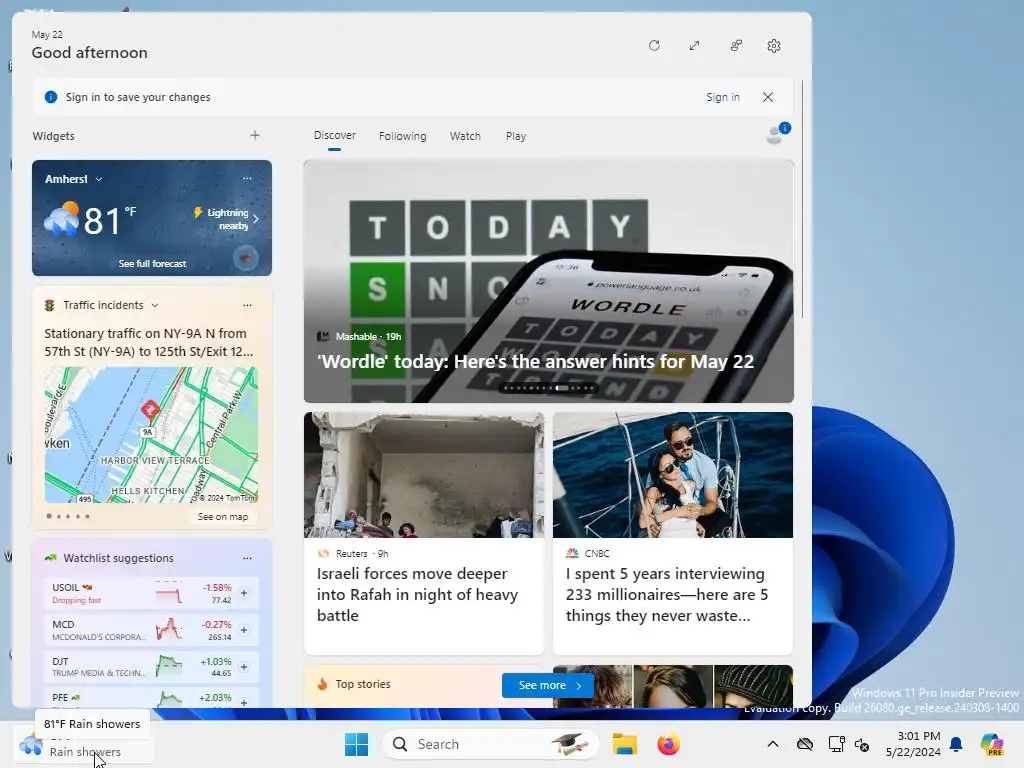This screenshot has height=768, width=1024.
Task: Click the Top stories heading
Action: coord(362,684)
